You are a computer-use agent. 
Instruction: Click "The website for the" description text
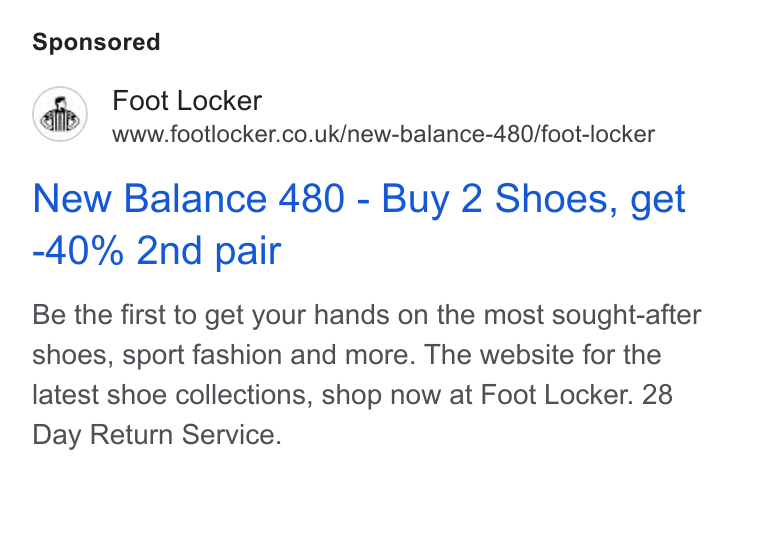[x=543, y=354]
